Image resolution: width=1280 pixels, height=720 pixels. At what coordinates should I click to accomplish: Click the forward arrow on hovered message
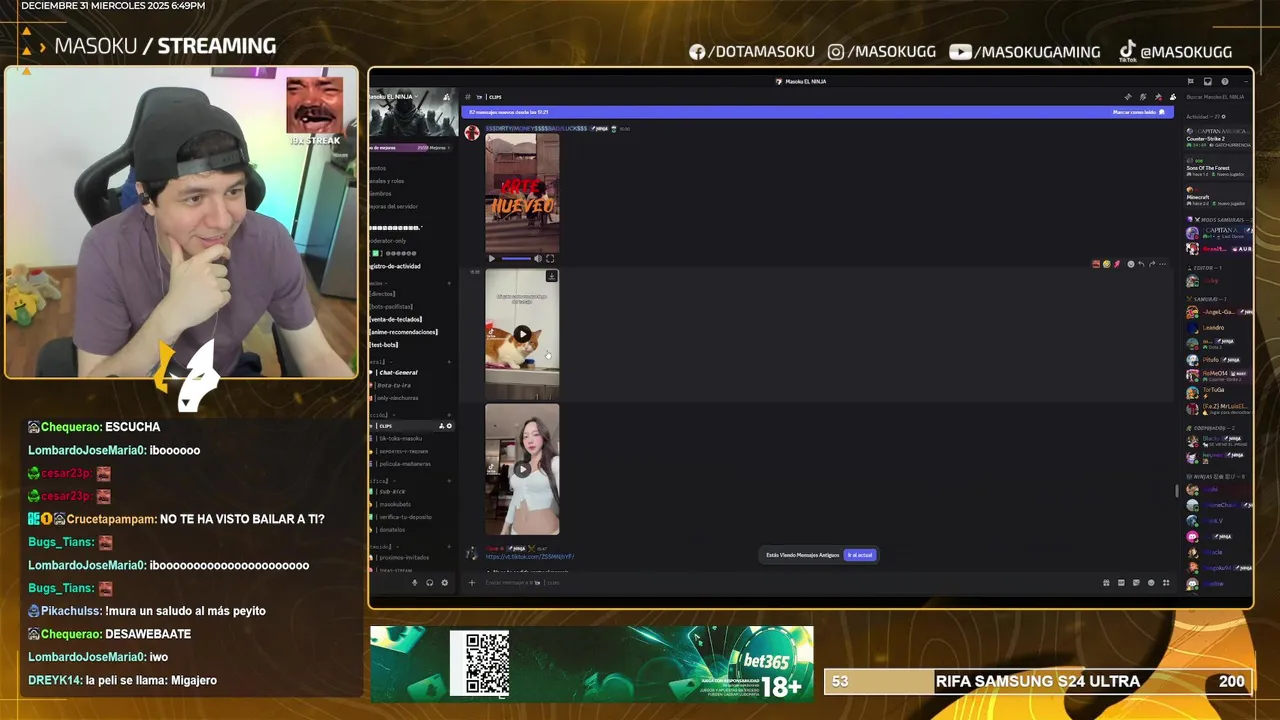tap(1152, 264)
